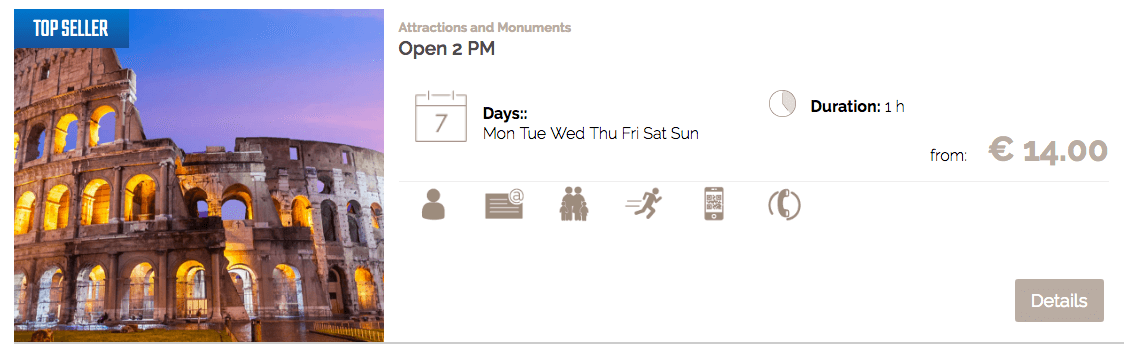Select Mon in the days list
The image size is (1144, 363).
point(499,134)
